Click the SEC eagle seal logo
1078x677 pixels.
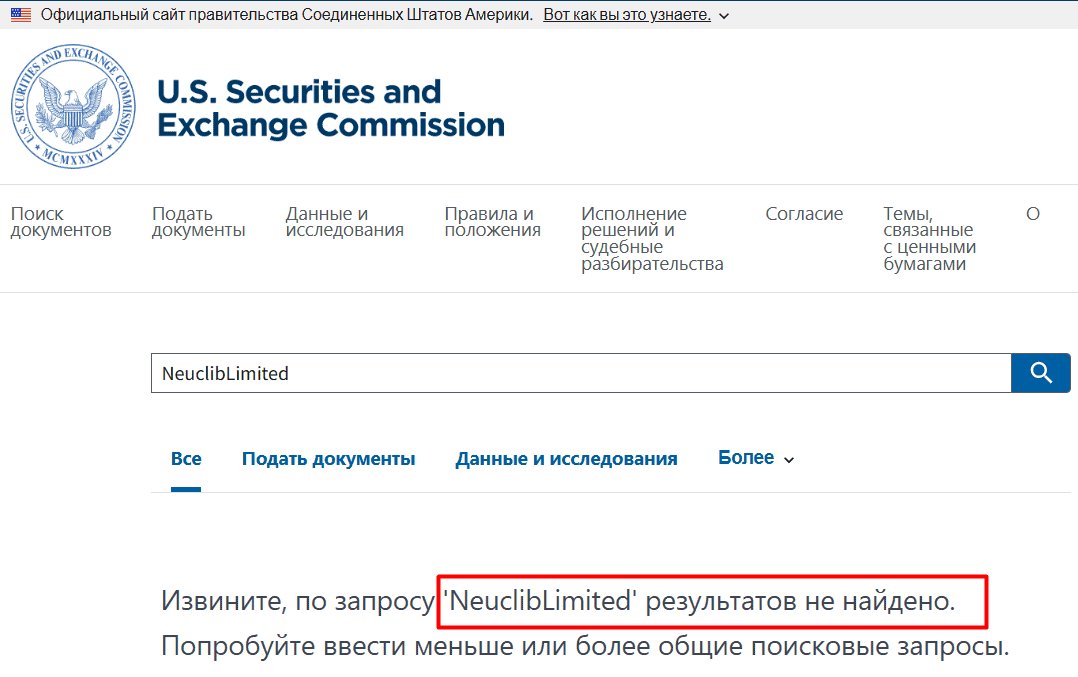pos(72,107)
